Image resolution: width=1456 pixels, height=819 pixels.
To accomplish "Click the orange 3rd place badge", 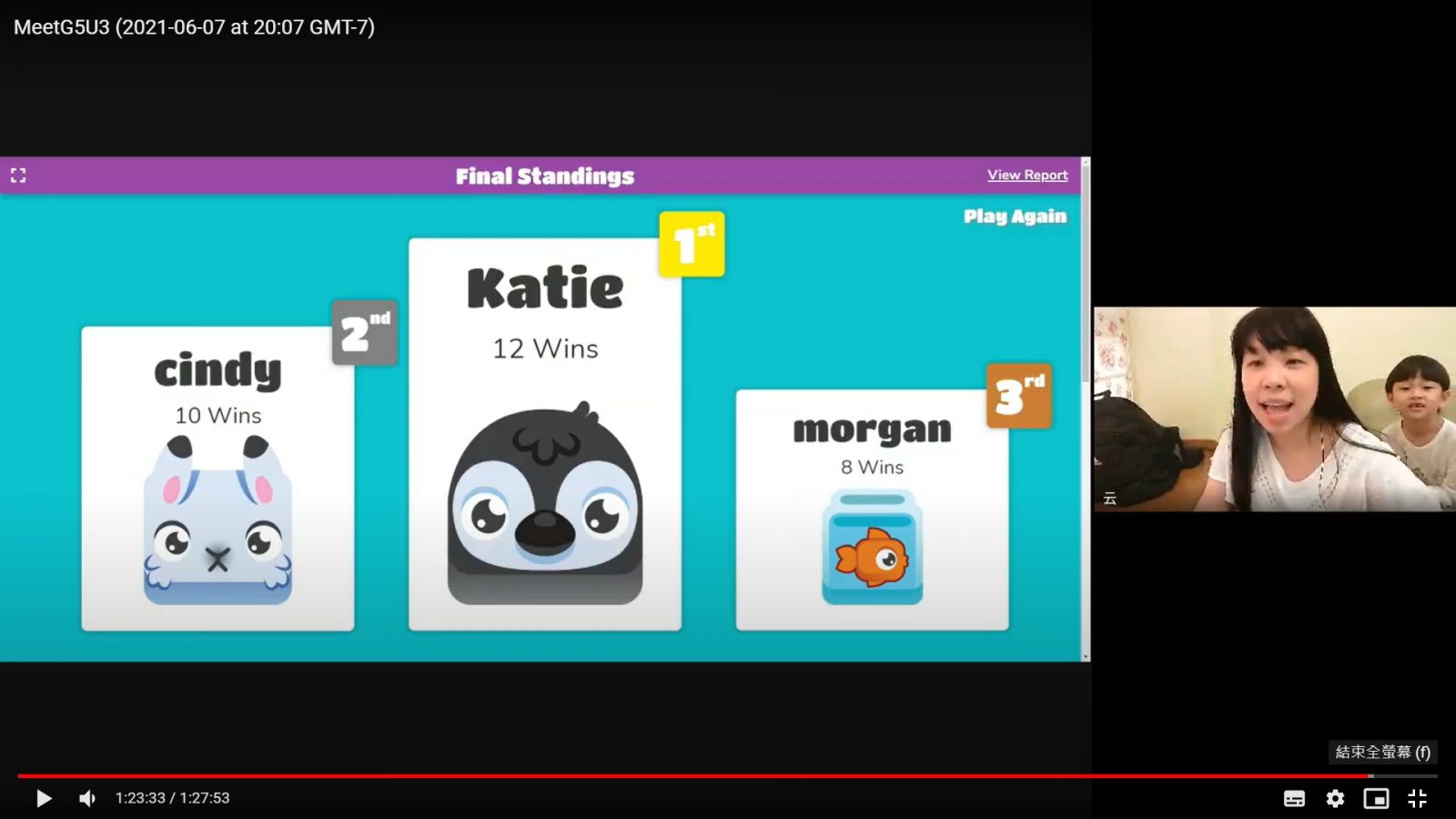I will tap(1018, 396).
